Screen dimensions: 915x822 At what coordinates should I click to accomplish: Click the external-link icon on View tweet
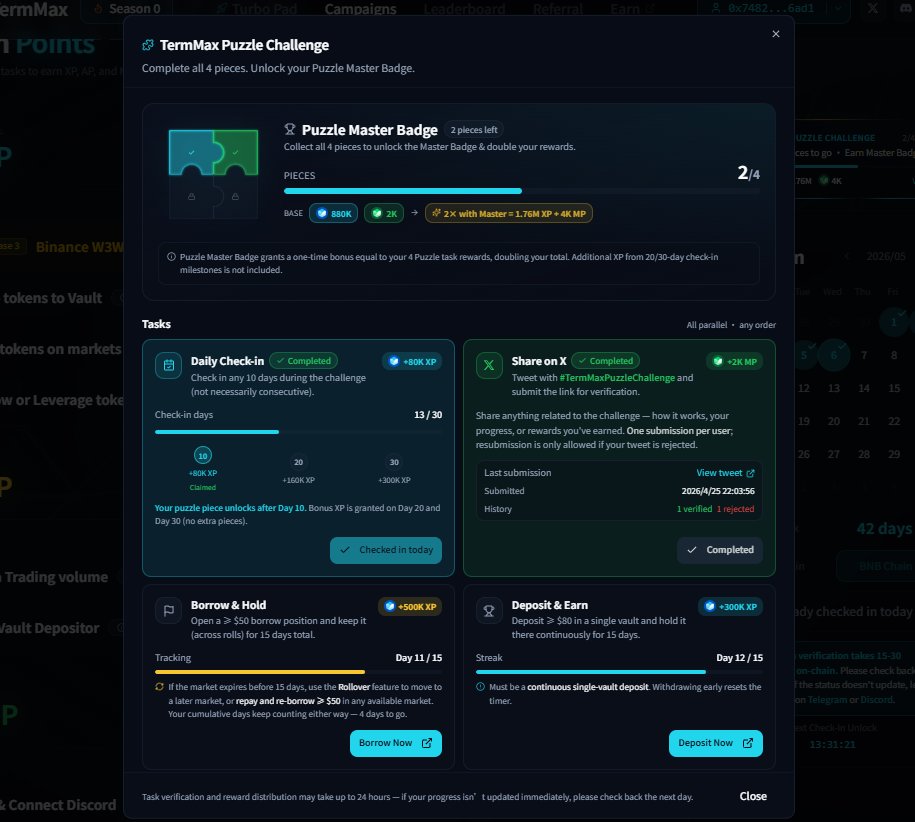click(x=750, y=473)
